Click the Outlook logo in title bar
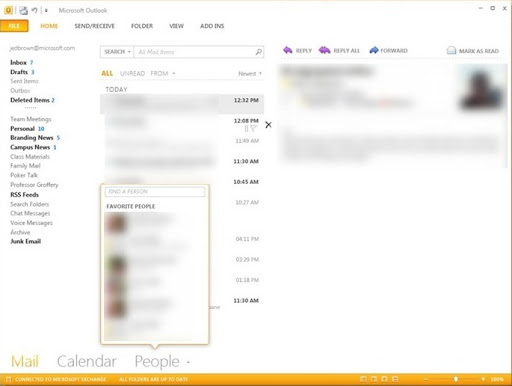Image resolution: width=512 pixels, height=386 pixels. click(x=8, y=10)
